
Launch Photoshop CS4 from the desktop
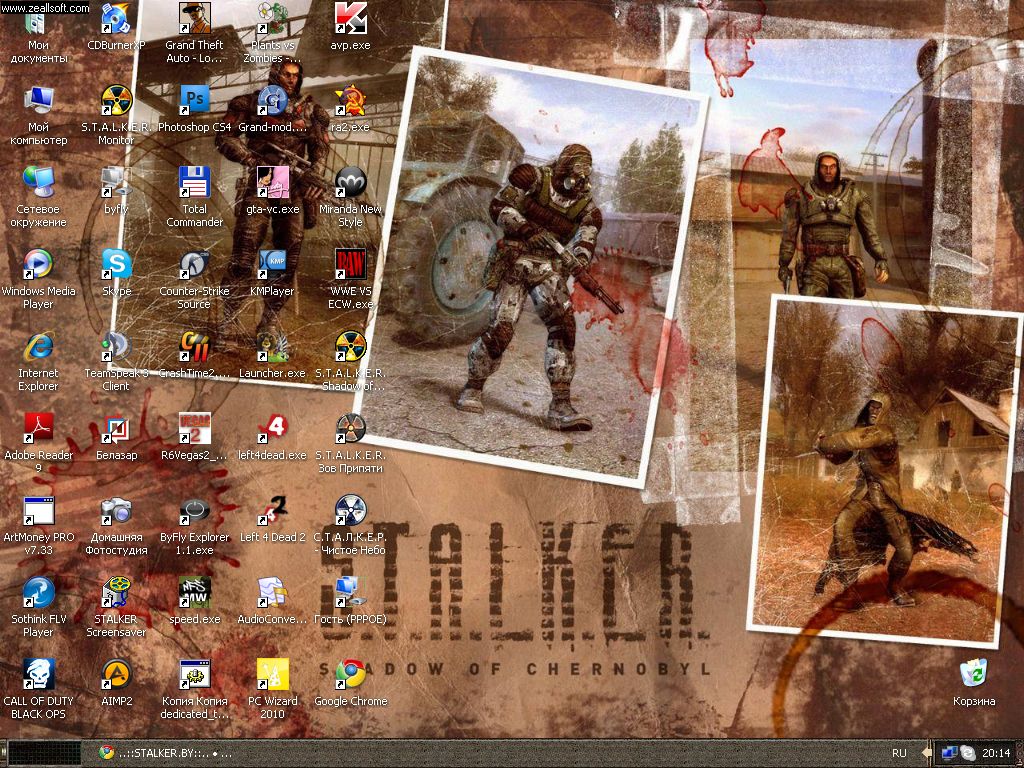[195, 101]
